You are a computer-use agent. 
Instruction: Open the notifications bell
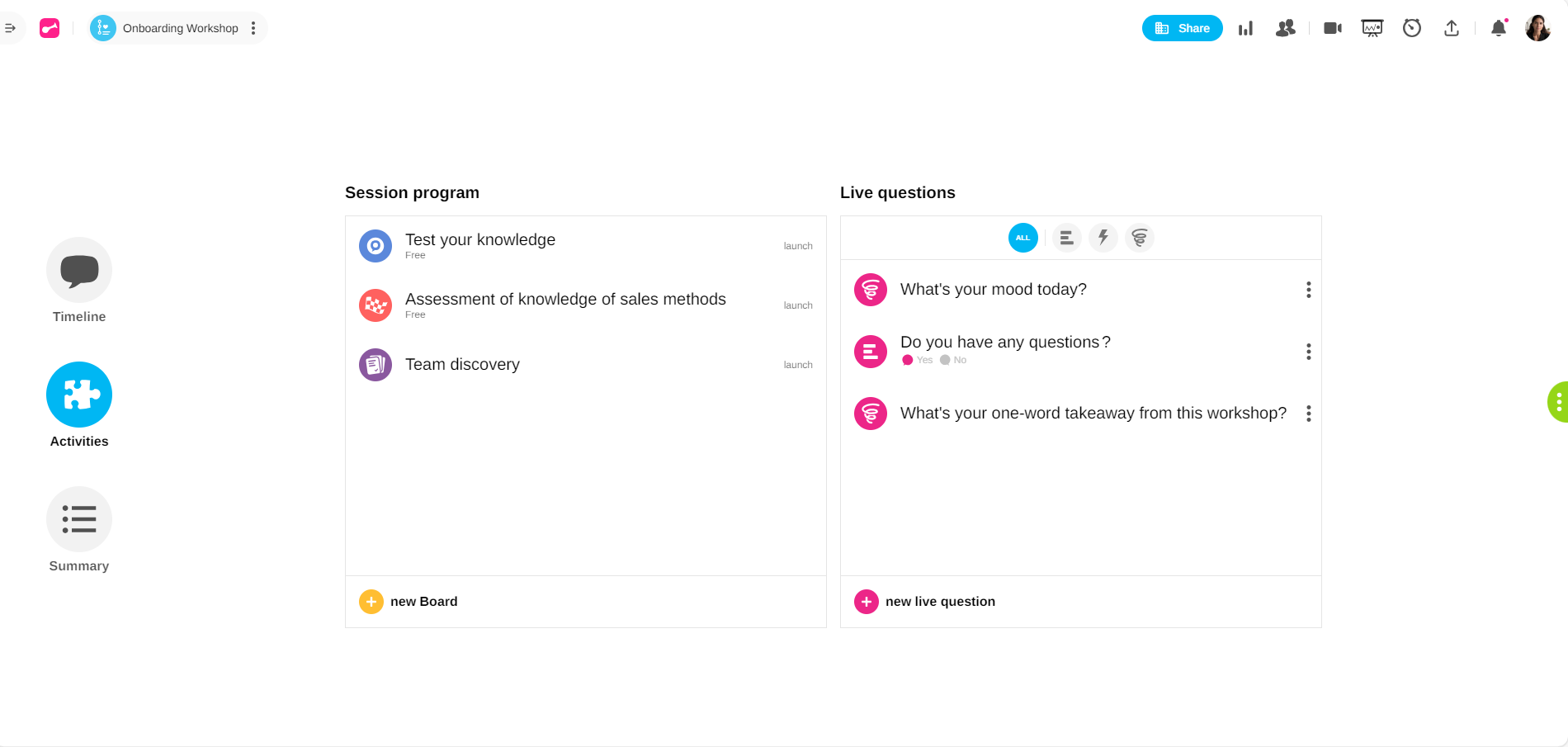1499,28
